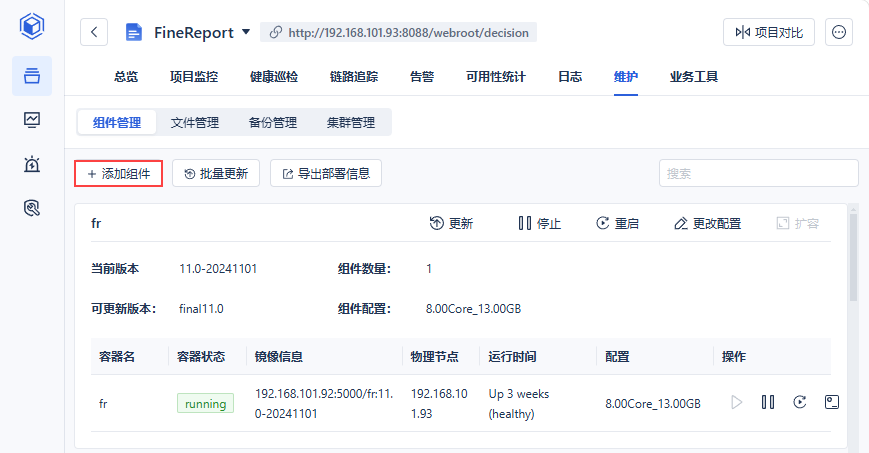
Task: Restart the fr container row icon
Action: click(799, 402)
